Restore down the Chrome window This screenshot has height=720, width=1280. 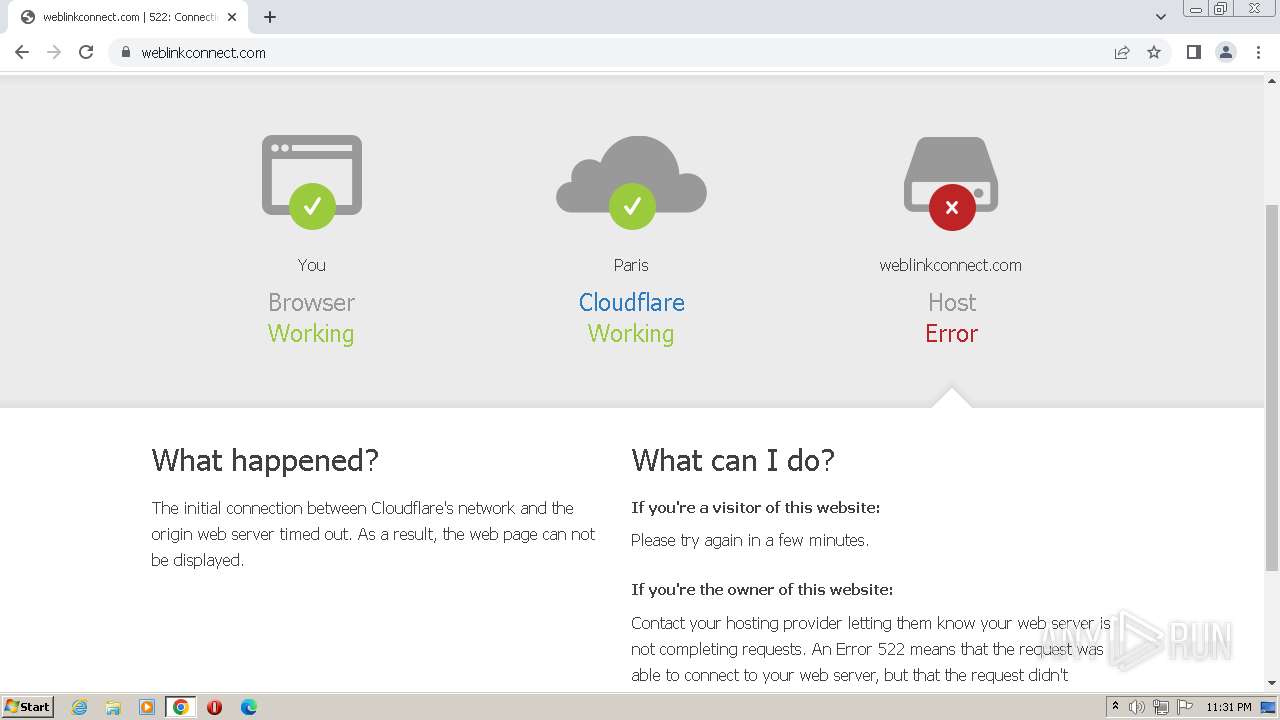tap(1221, 9)
